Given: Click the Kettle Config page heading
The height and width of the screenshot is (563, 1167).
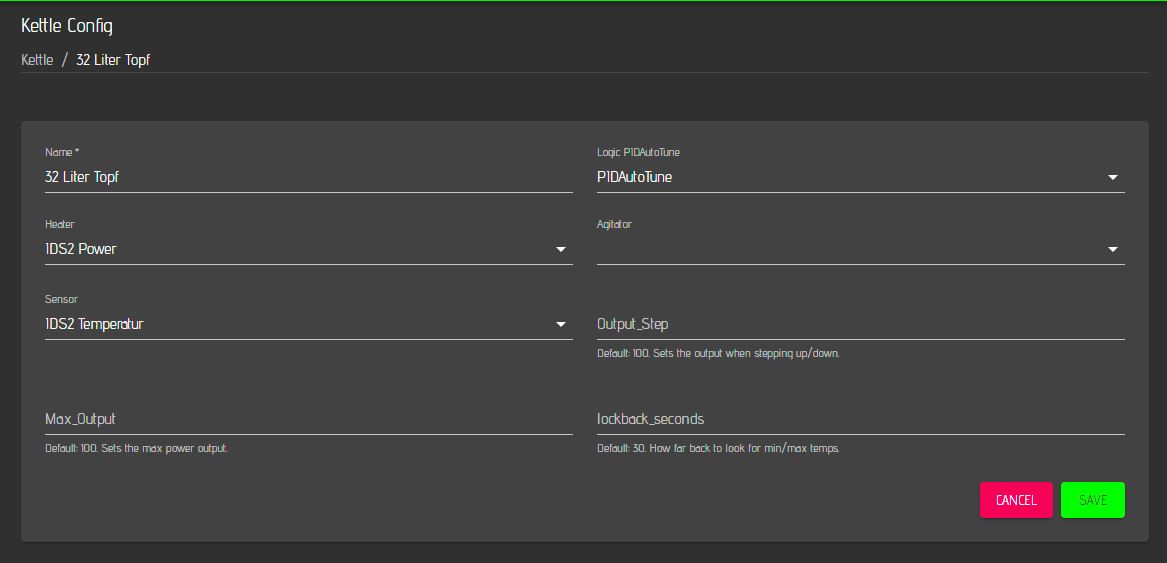Looking at the screenshot, I should point(67,25).
